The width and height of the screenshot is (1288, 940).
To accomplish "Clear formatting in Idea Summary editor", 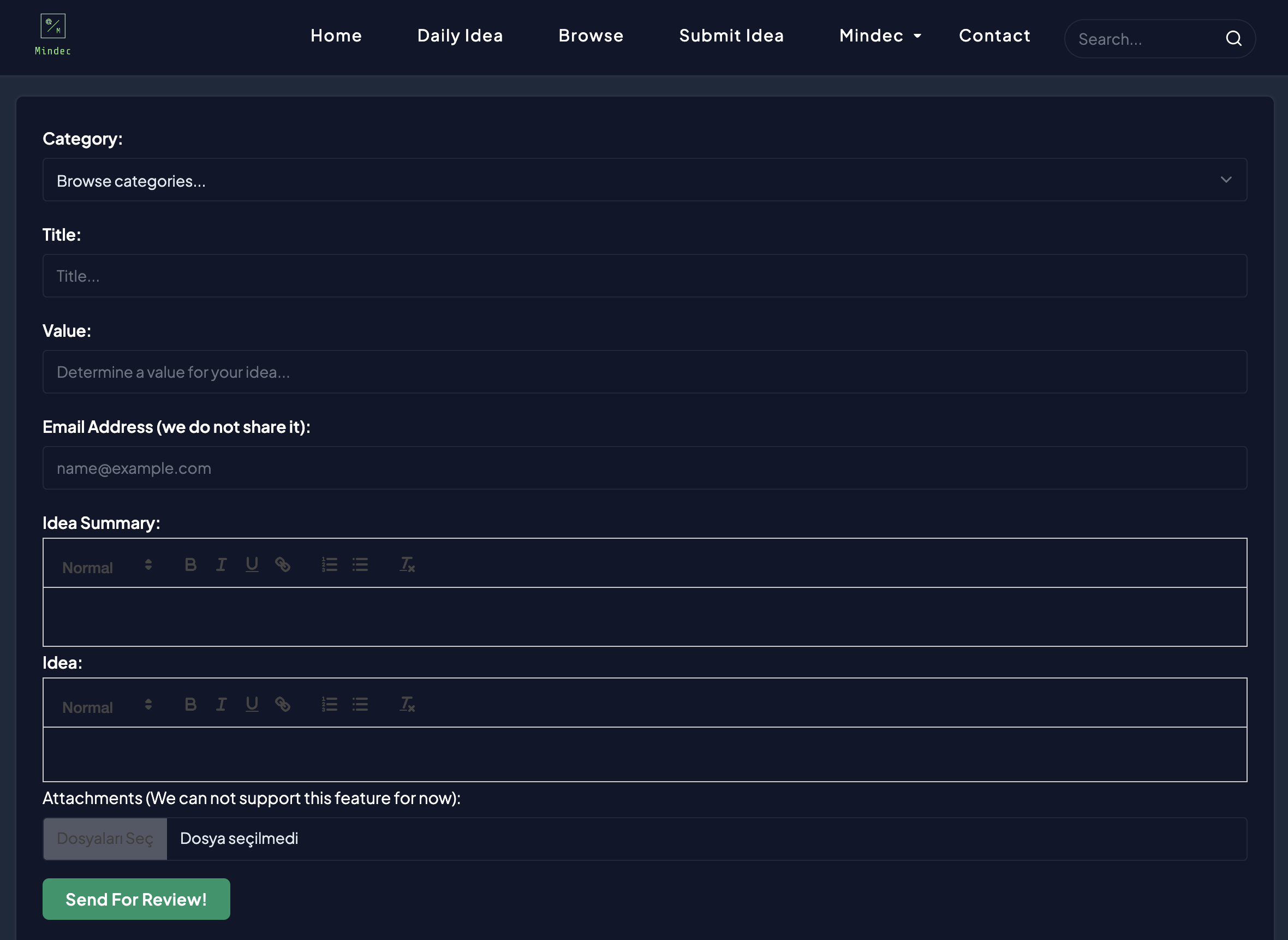I will pos(407,564).
